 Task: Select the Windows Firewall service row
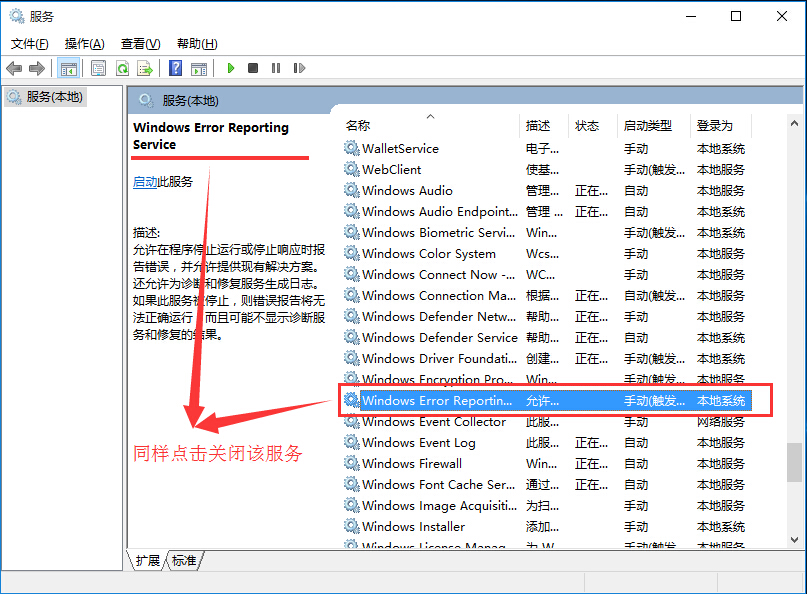[x=412, y=464]
